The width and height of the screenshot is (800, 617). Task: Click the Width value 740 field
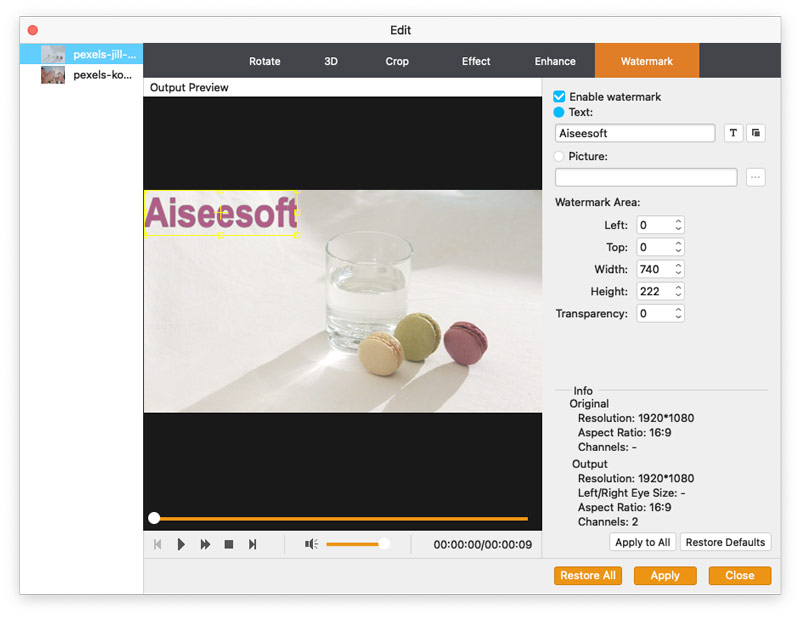655,269
